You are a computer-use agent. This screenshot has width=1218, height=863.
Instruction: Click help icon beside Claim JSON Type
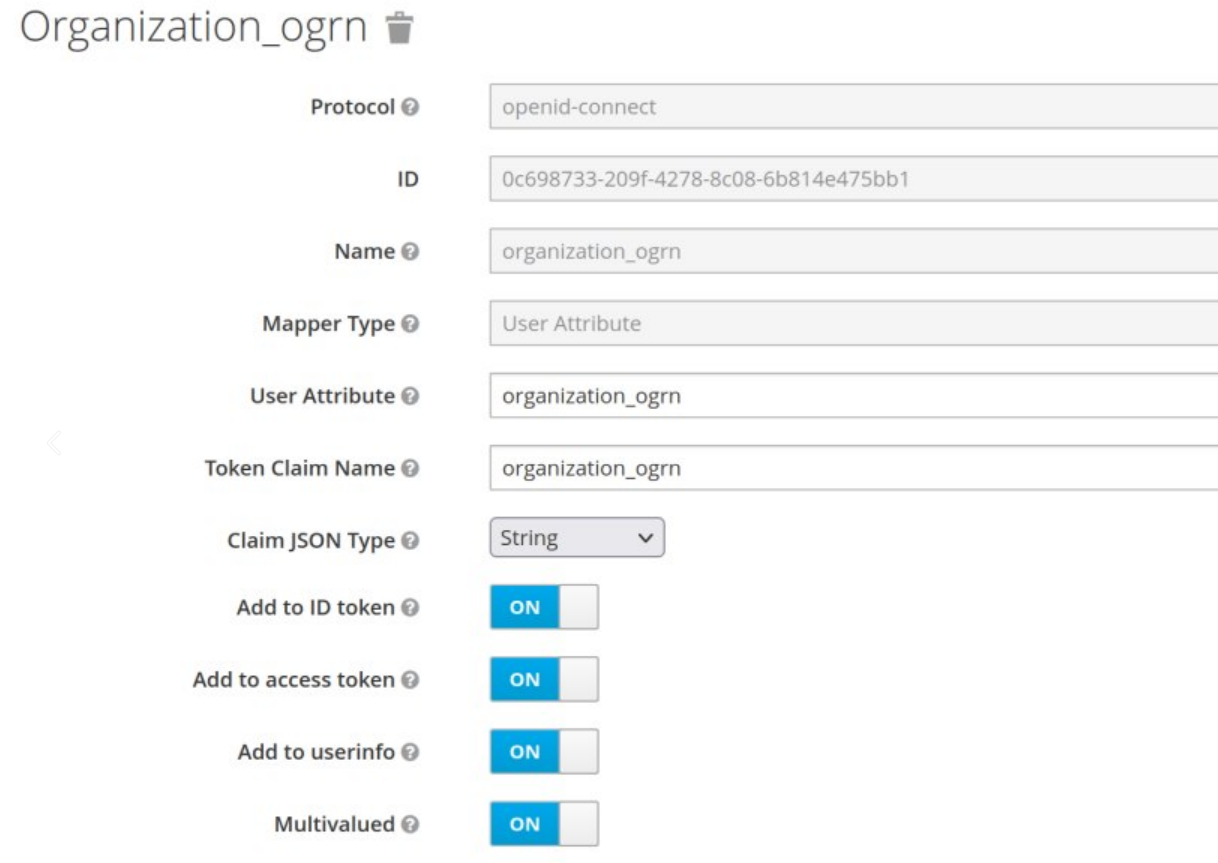[x=410, y=541]
